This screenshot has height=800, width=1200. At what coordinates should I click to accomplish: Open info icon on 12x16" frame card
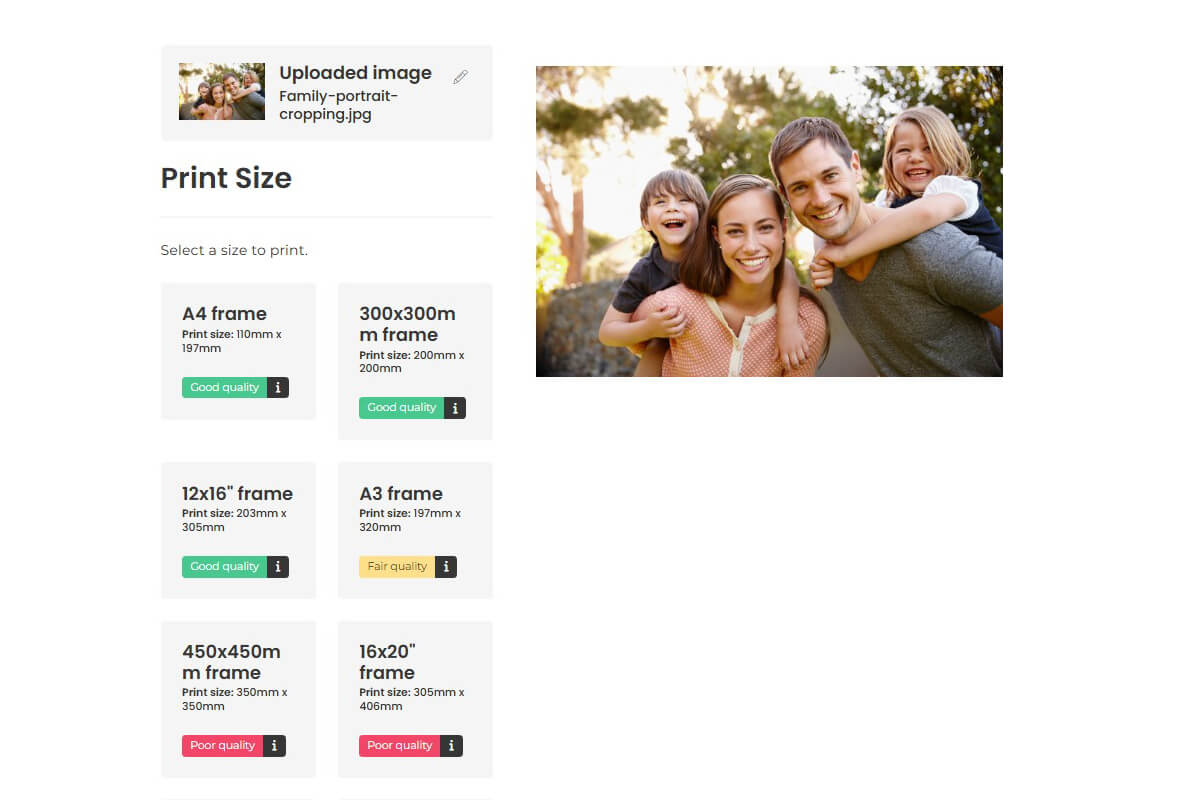click(x=278, y=567)
